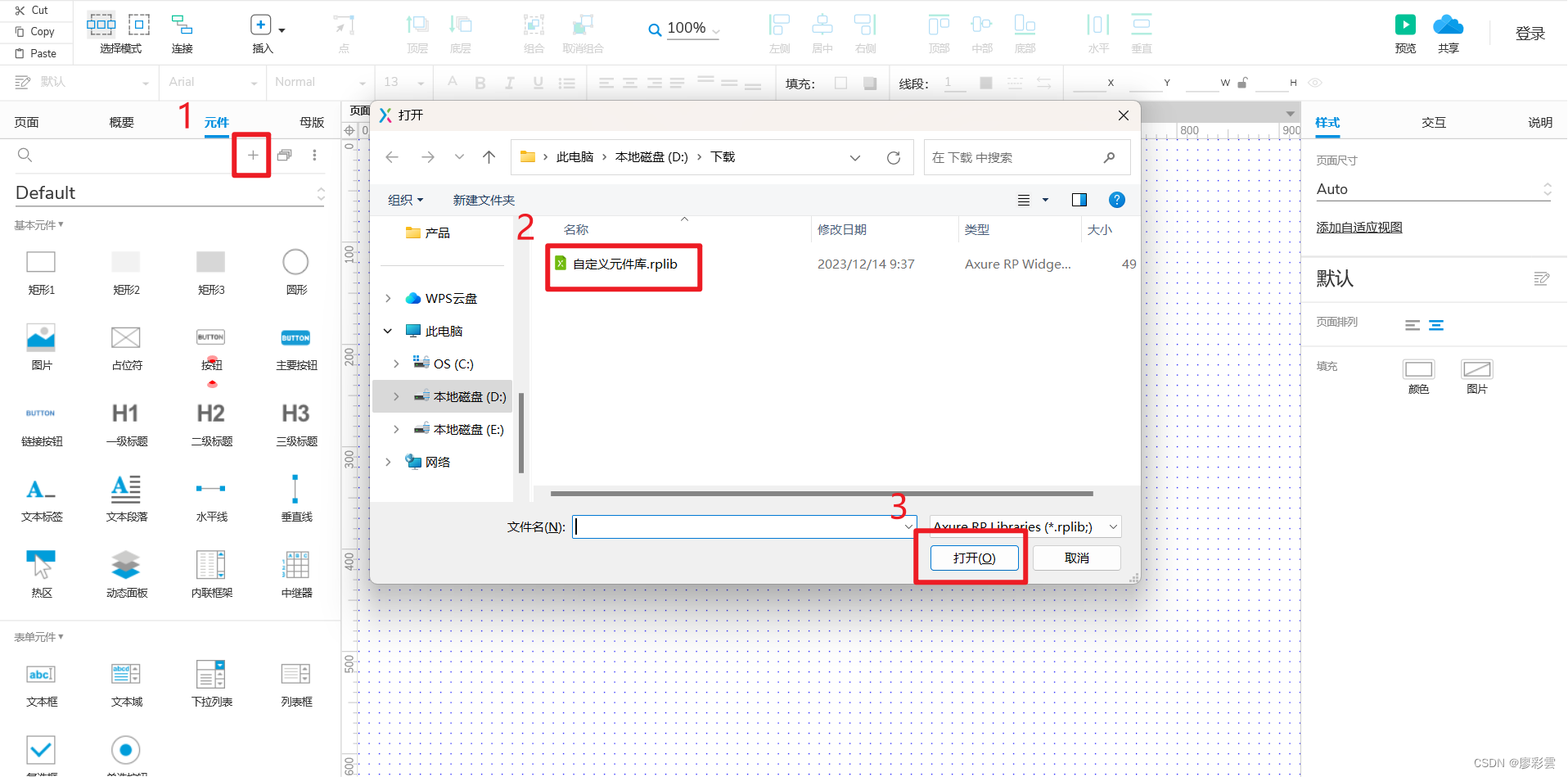This screenshot has height=777, width=1568.
Task: Select the 选择模式 tool in the toolbar
Action: point(101,26)
